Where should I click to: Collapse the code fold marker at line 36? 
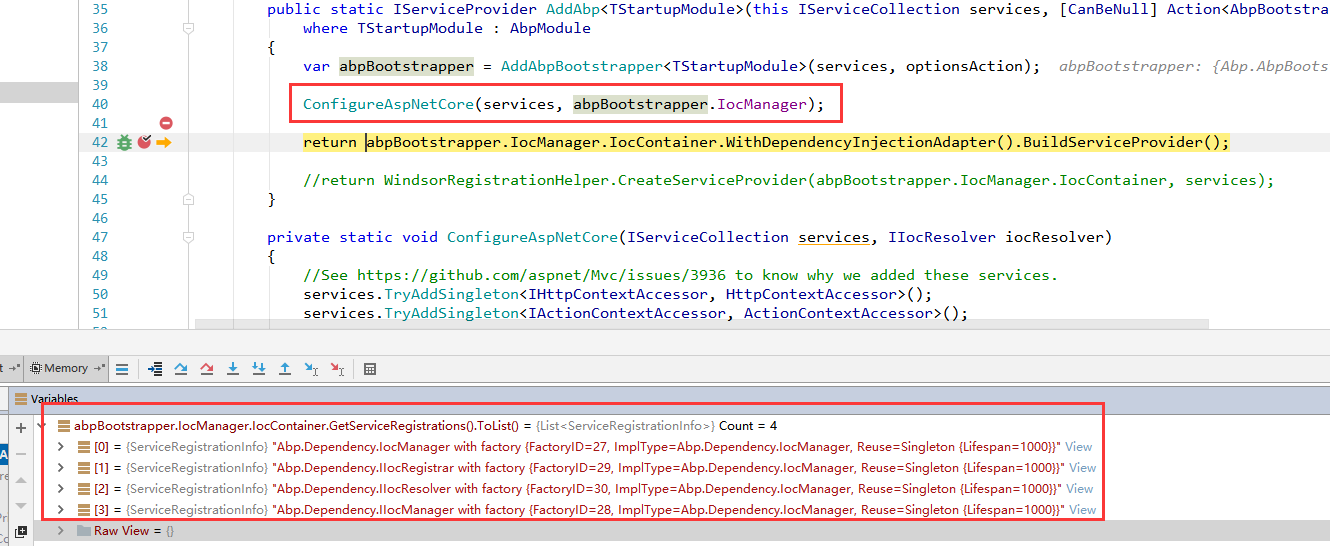(x=188, y=29)
